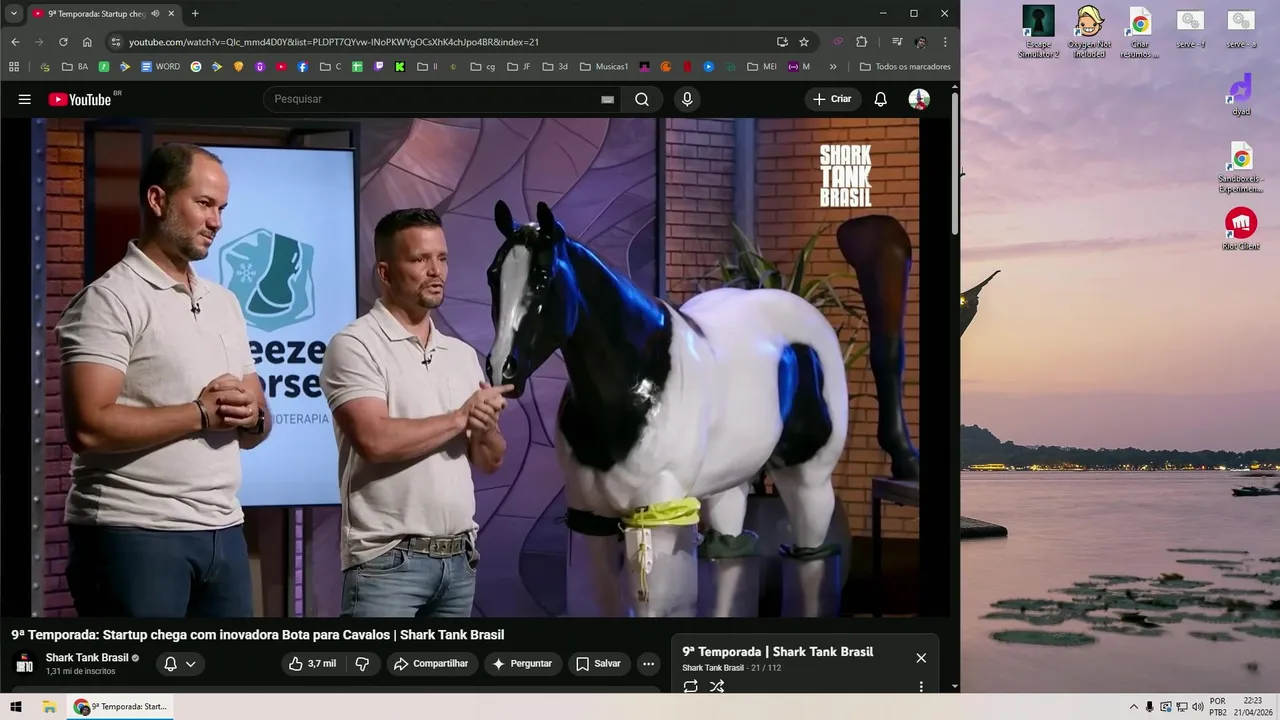Open the BA bookmarks folder
This screenshot has height=720, width=1280.
pos(75,67)
